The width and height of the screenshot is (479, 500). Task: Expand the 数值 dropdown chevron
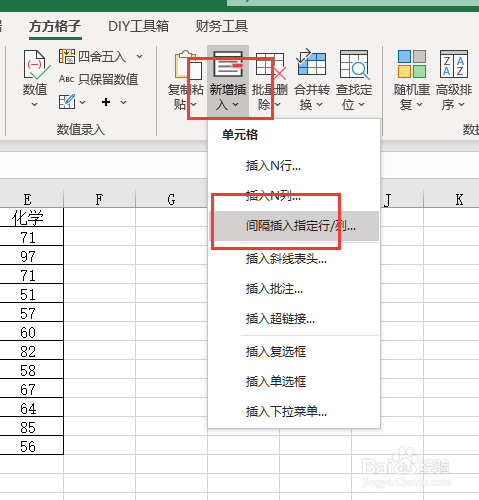pos(34,105)
